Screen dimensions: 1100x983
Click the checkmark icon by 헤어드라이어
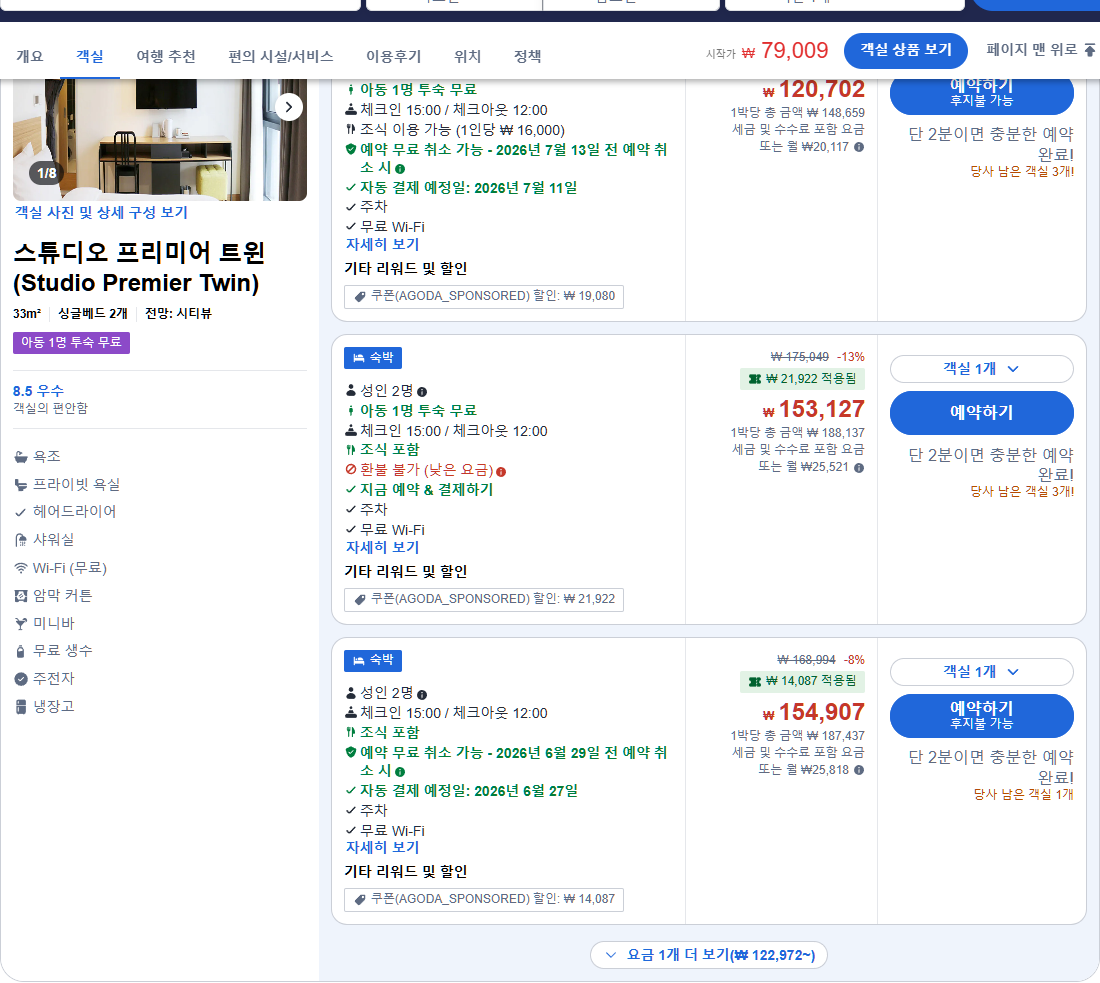click(21, 512)
